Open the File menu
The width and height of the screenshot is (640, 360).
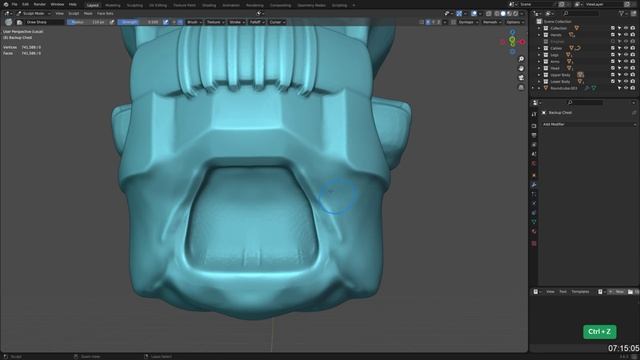point(15,4)
